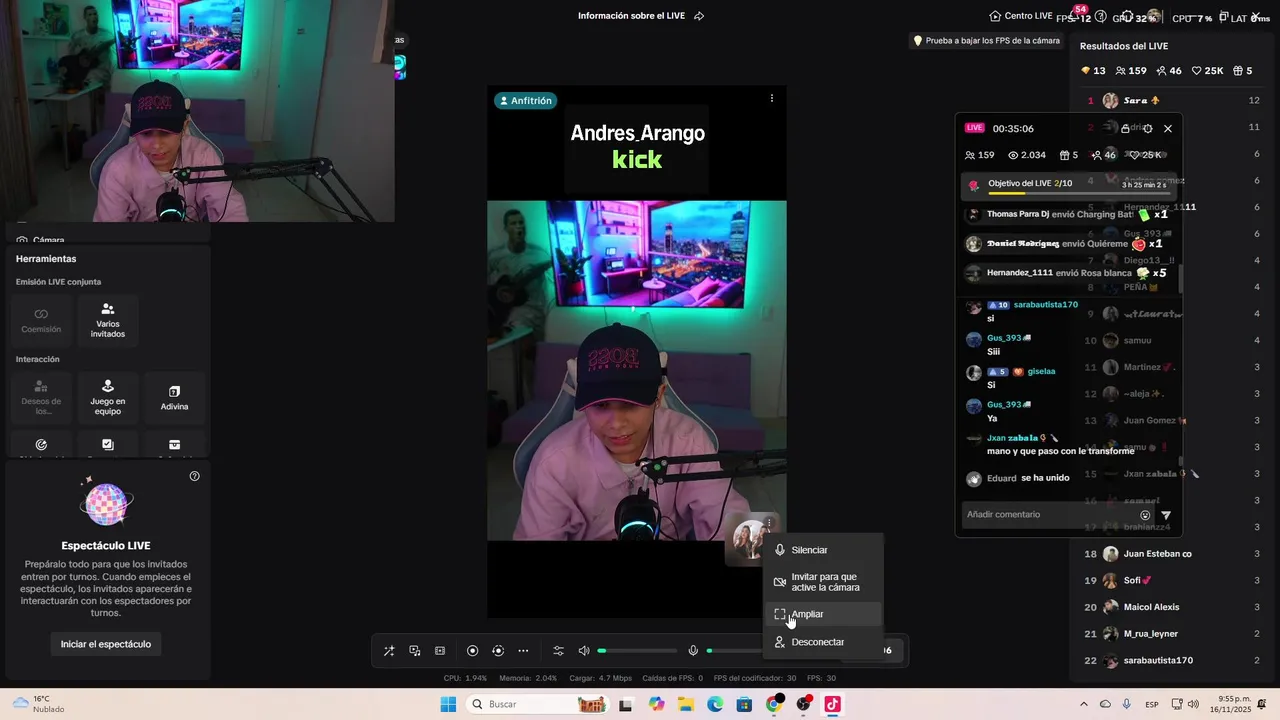Viewport: 1280px width, 720px height.
Task: Toggle the lock icon on chat overlay
Action: point(1126,129)
